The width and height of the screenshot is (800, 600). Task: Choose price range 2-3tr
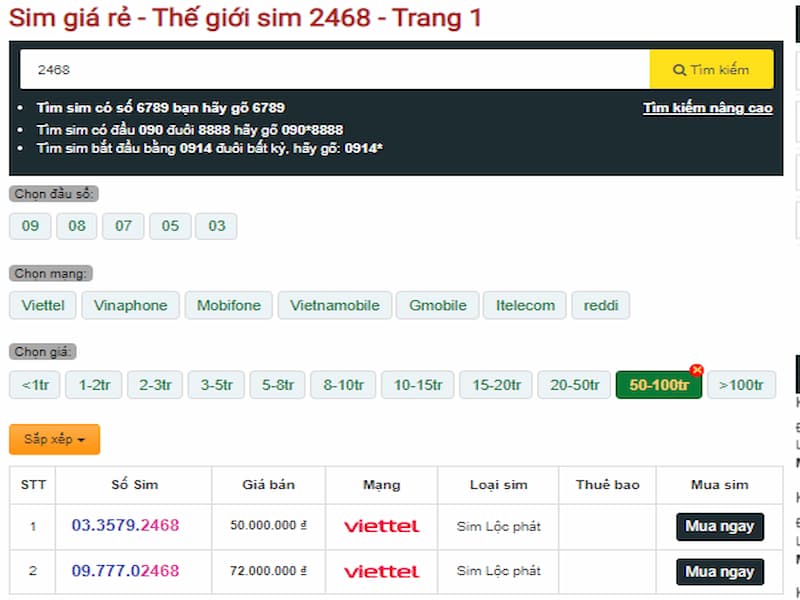(155, 385)
